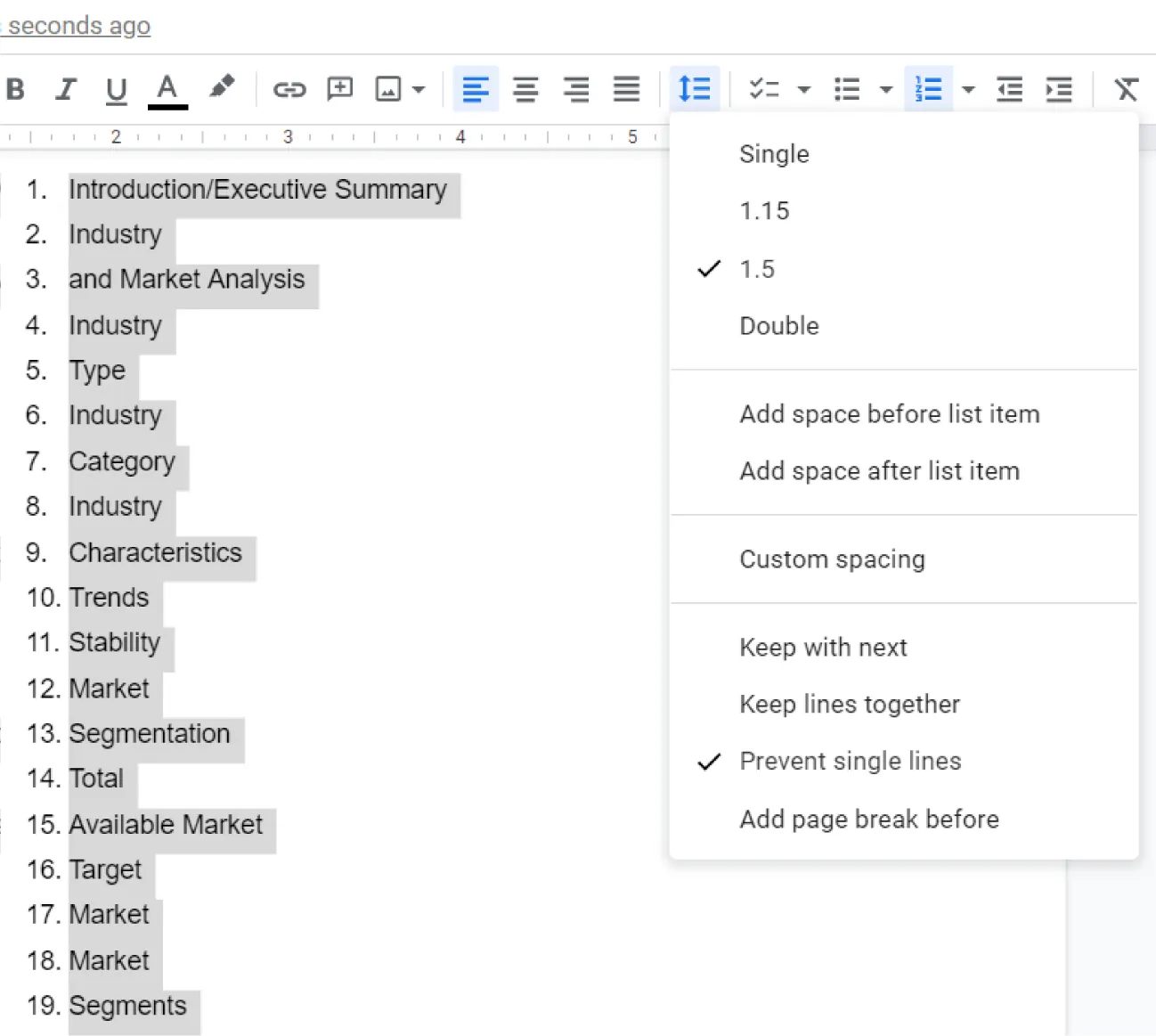1156x1036 pixels.
Task: Click the text color swatch
Action: coord(167,89)
